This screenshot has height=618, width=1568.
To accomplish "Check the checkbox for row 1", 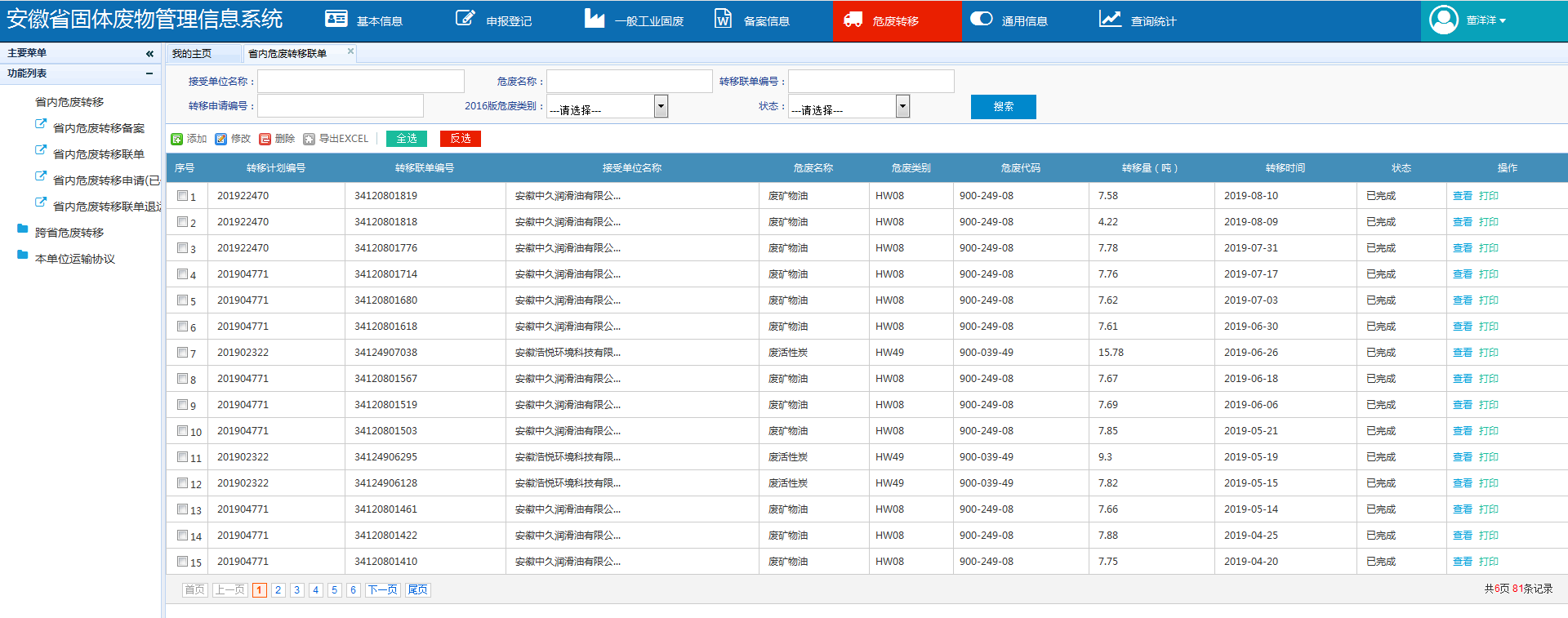I will pyautogui.click(x=183, y=196).
